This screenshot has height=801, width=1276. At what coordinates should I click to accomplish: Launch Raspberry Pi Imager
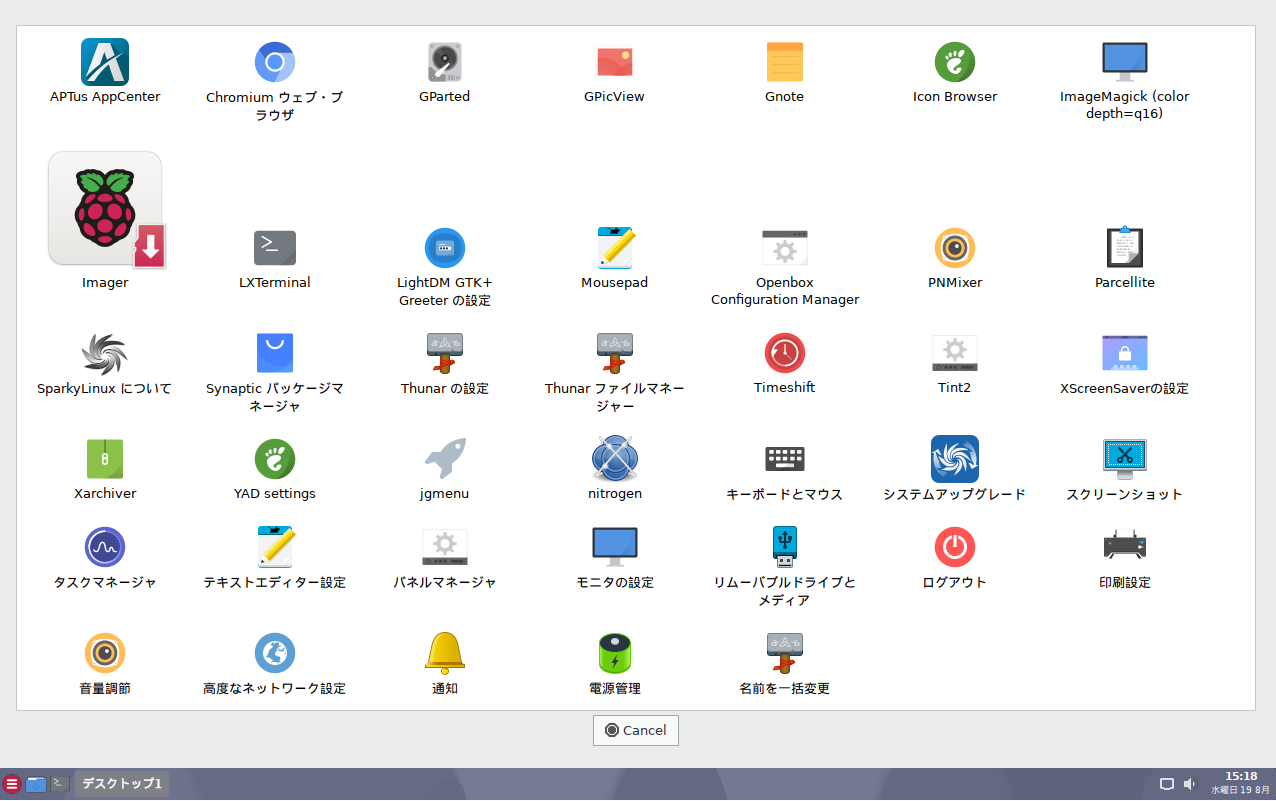106,209
